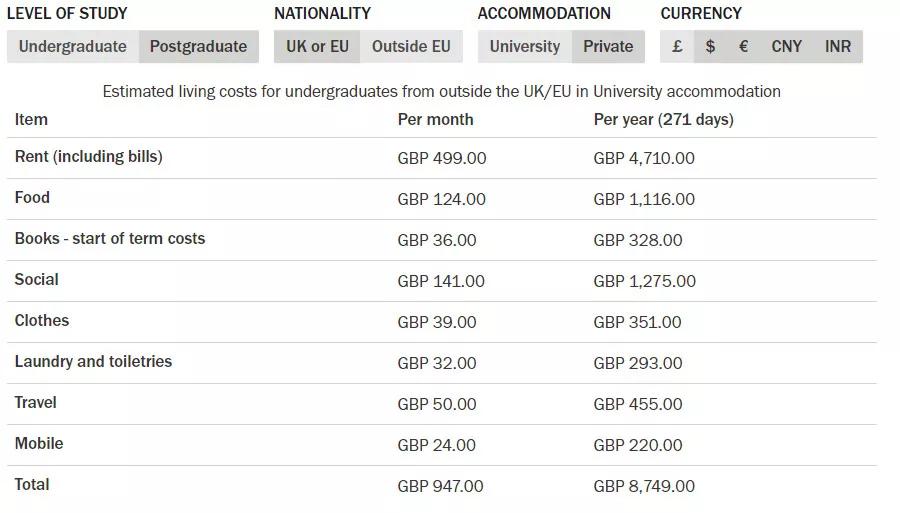Image resolution: width=900 pixels, height=513 pixels.
Task: Click the Laundry and toiletries row label
Action: pyautogui.click(x=93, y=362)
